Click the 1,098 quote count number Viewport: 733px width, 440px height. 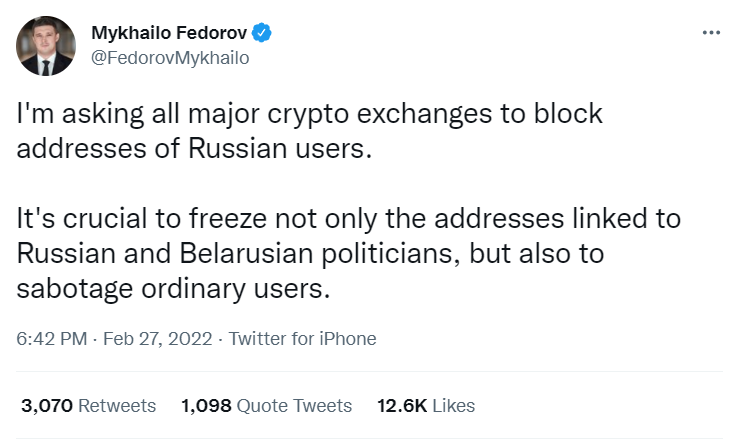pyautogui.click(x=206, y=406)
